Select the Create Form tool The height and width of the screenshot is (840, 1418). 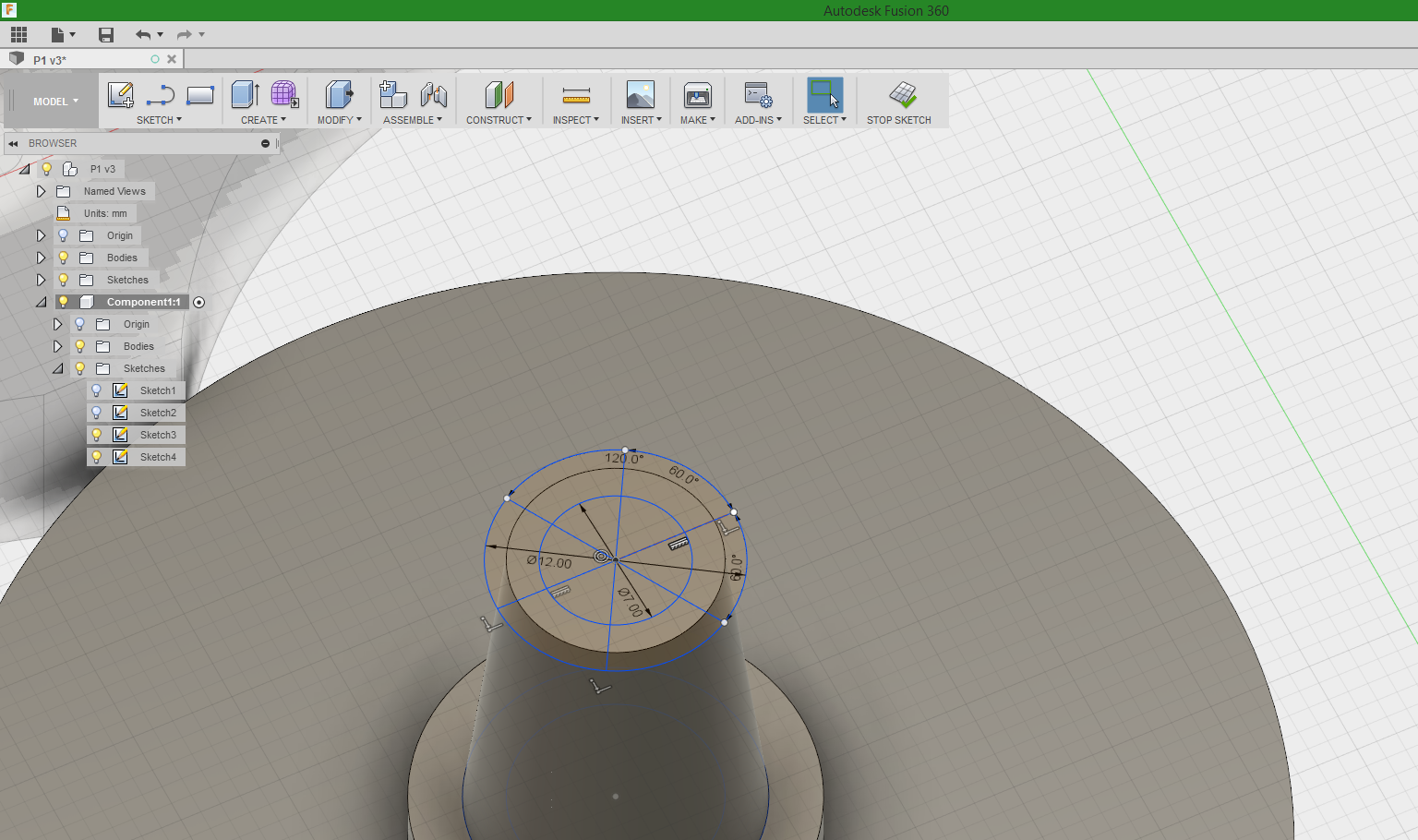coord(284,94)
